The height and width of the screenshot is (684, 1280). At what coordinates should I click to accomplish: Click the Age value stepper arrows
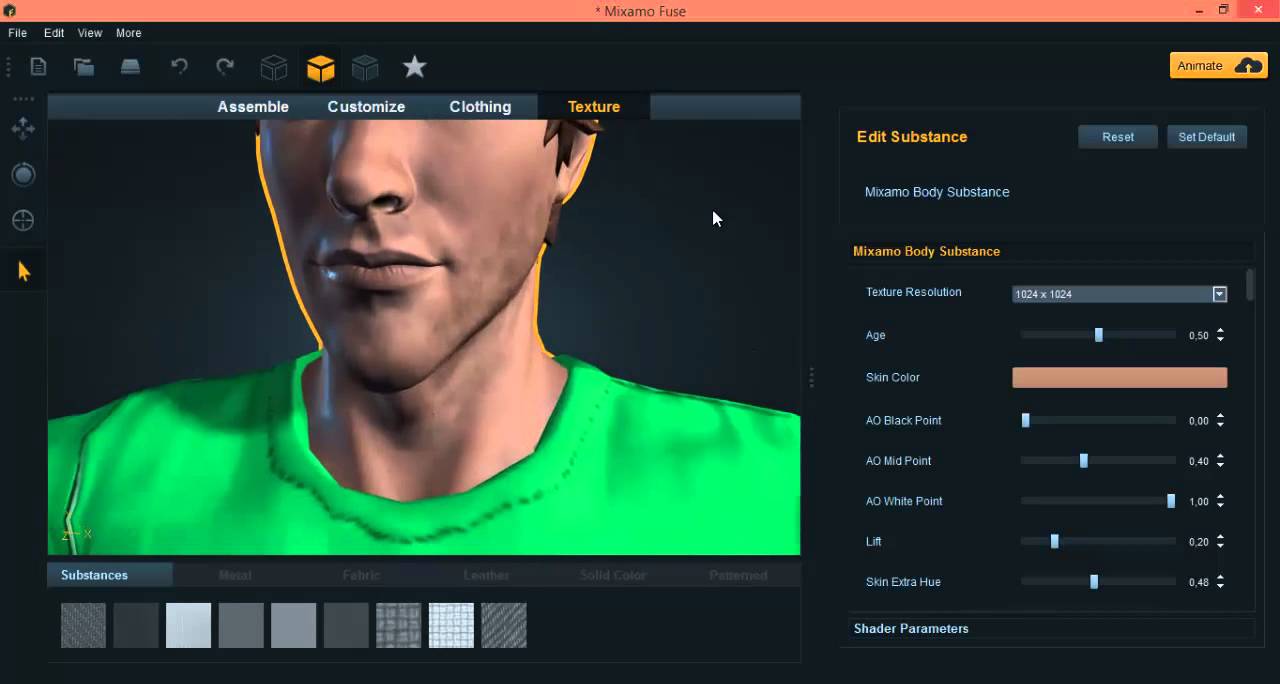1220,335
